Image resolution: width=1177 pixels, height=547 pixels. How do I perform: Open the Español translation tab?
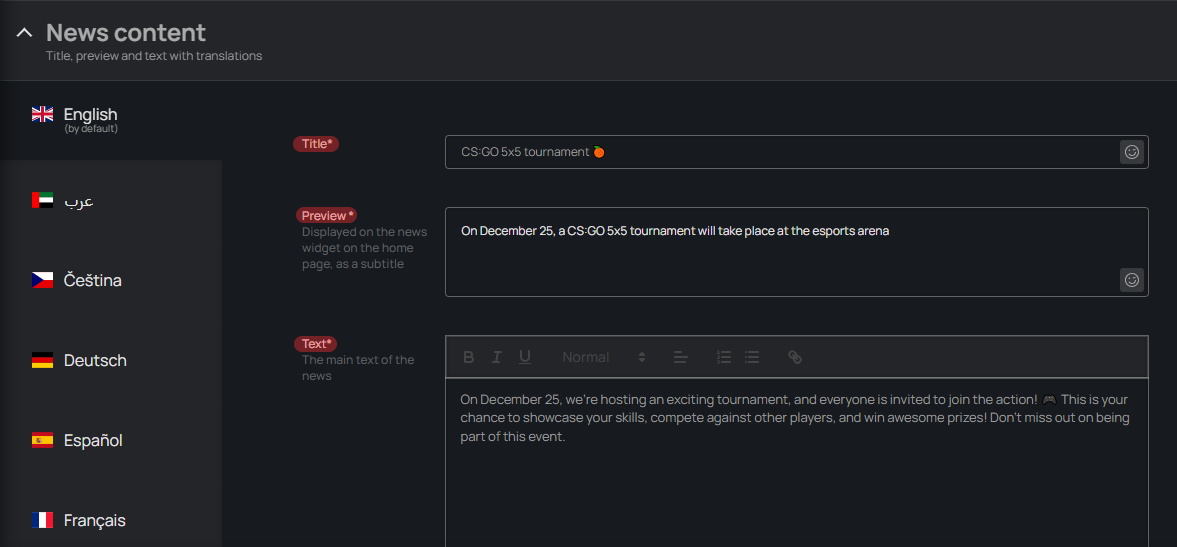click(92, 440)
